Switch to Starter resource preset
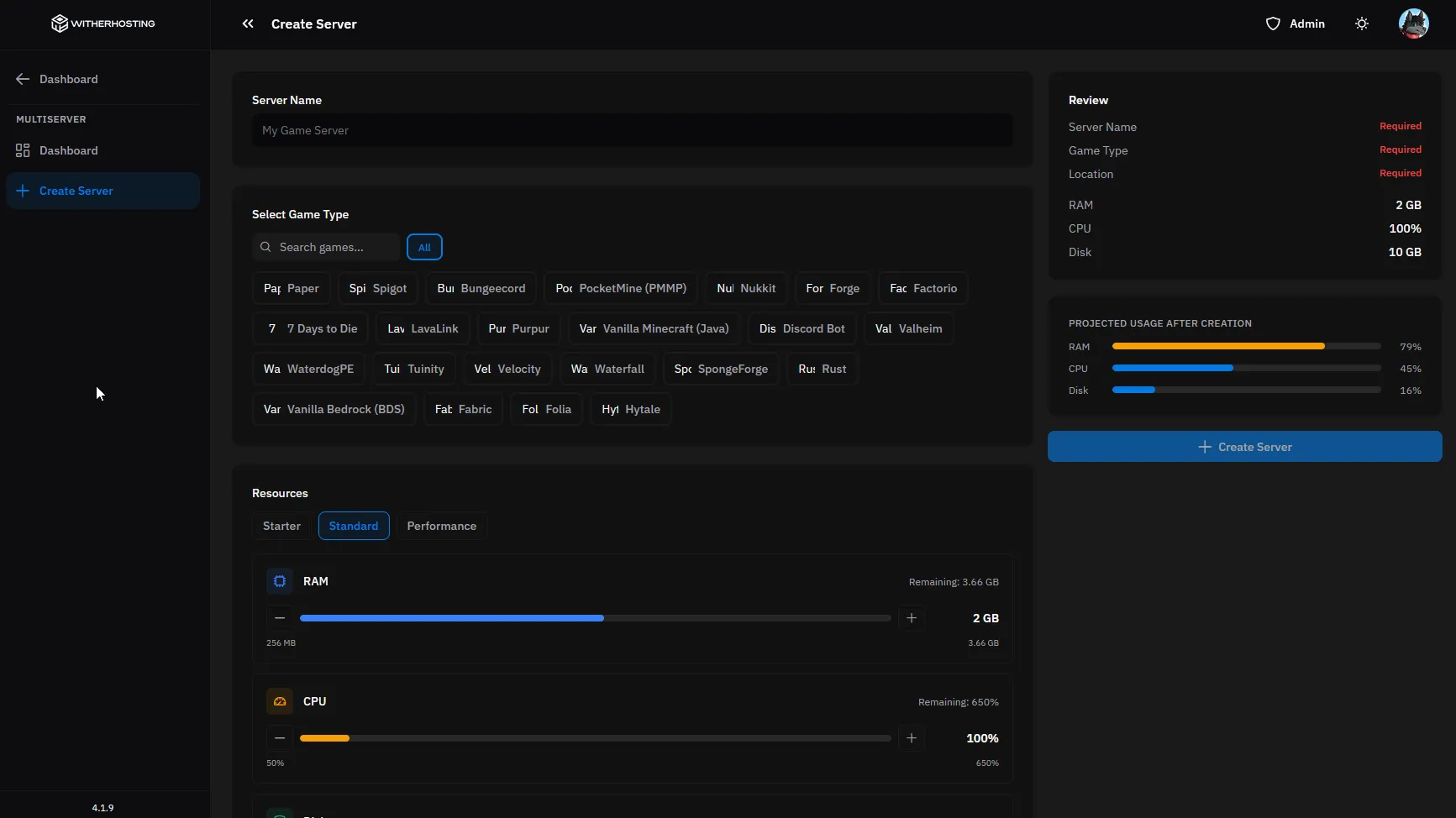The width and height of the screenshot is (1456, 818). (x=281, y=526)
